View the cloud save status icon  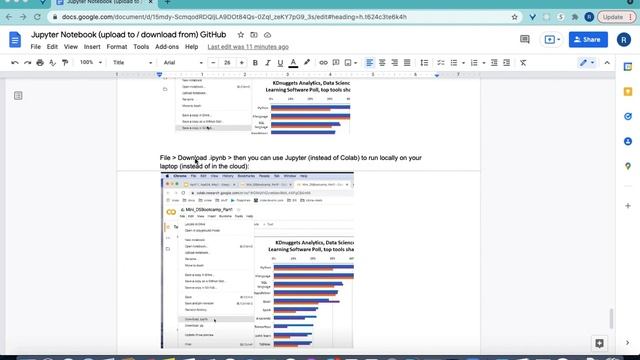click(267, 35)
